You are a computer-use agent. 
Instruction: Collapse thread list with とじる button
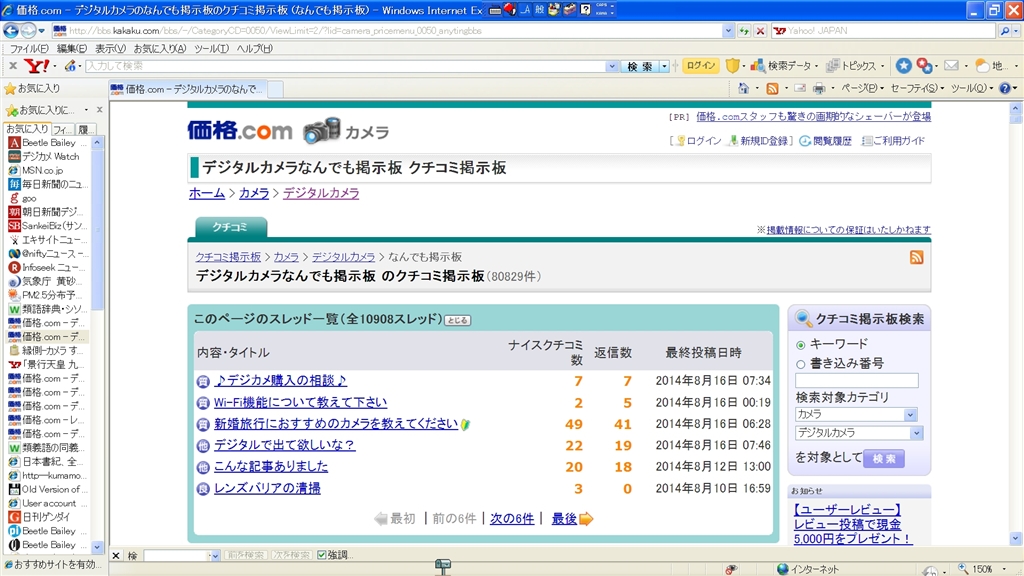point(457,321)
